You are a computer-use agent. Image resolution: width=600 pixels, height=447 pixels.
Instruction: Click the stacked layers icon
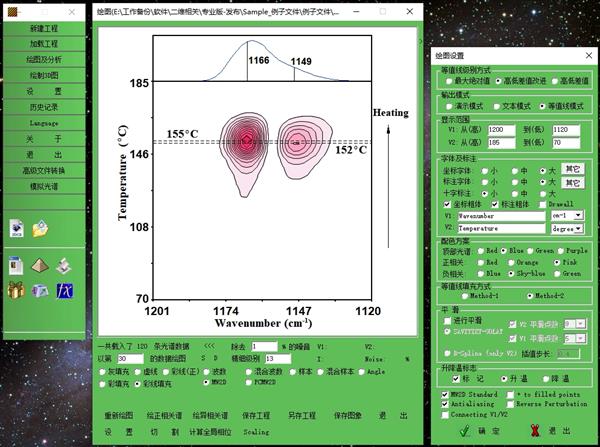[63, 265]
